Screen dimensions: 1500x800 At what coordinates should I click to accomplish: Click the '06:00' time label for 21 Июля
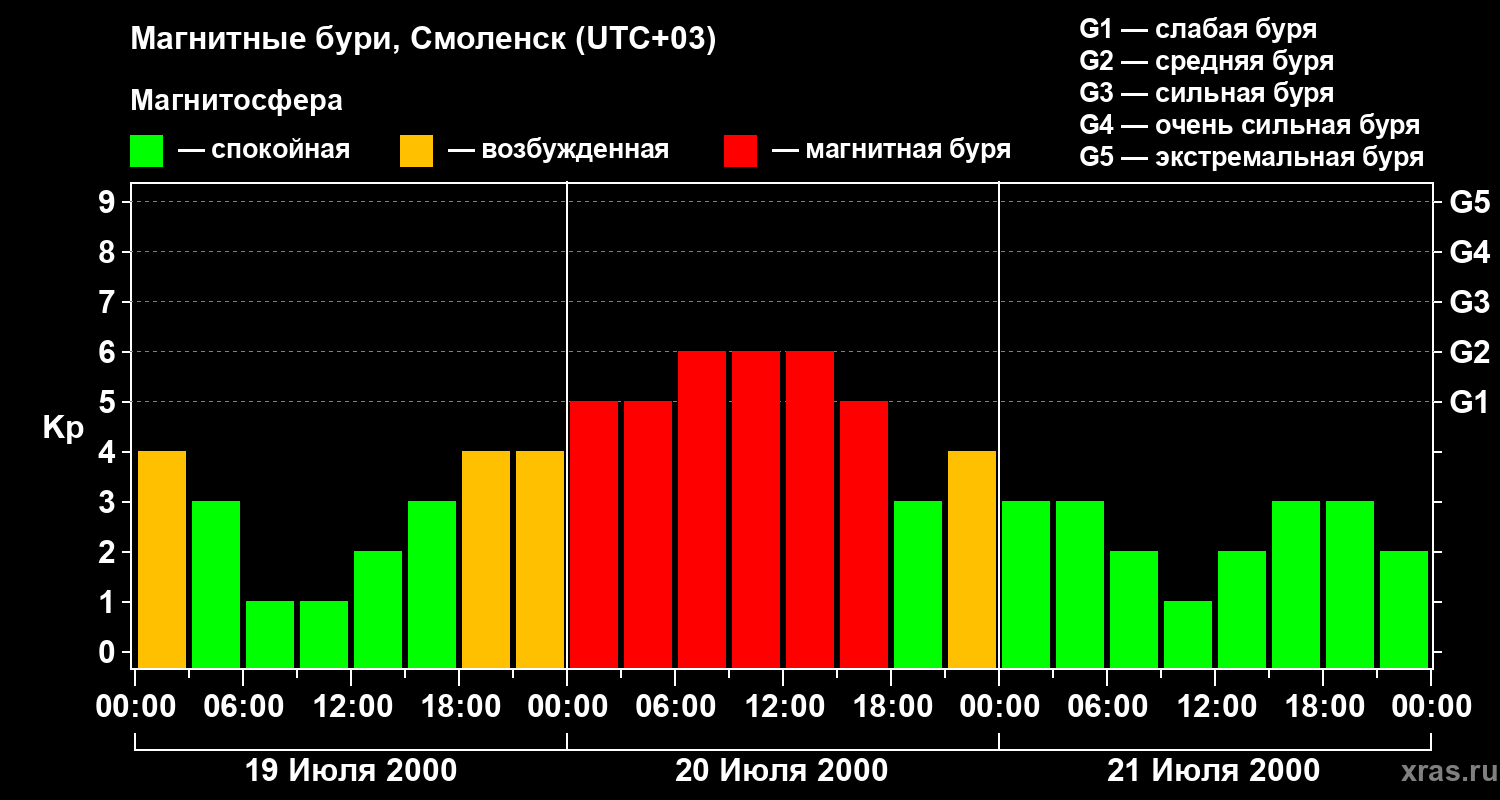point(1107,706)
